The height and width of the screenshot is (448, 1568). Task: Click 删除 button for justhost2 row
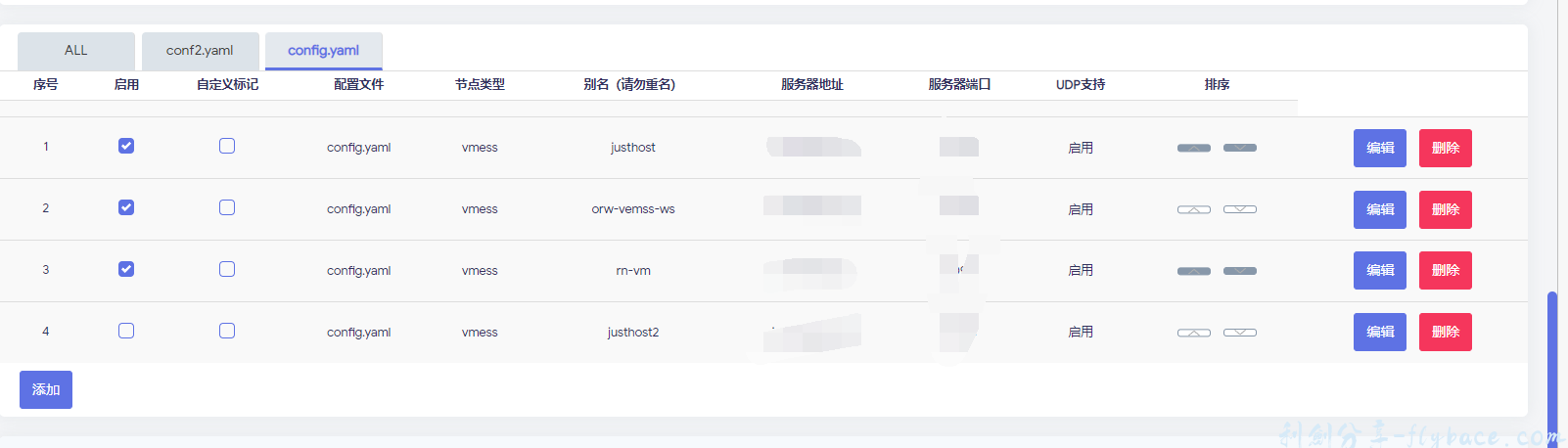click(x=1445, y=333)
